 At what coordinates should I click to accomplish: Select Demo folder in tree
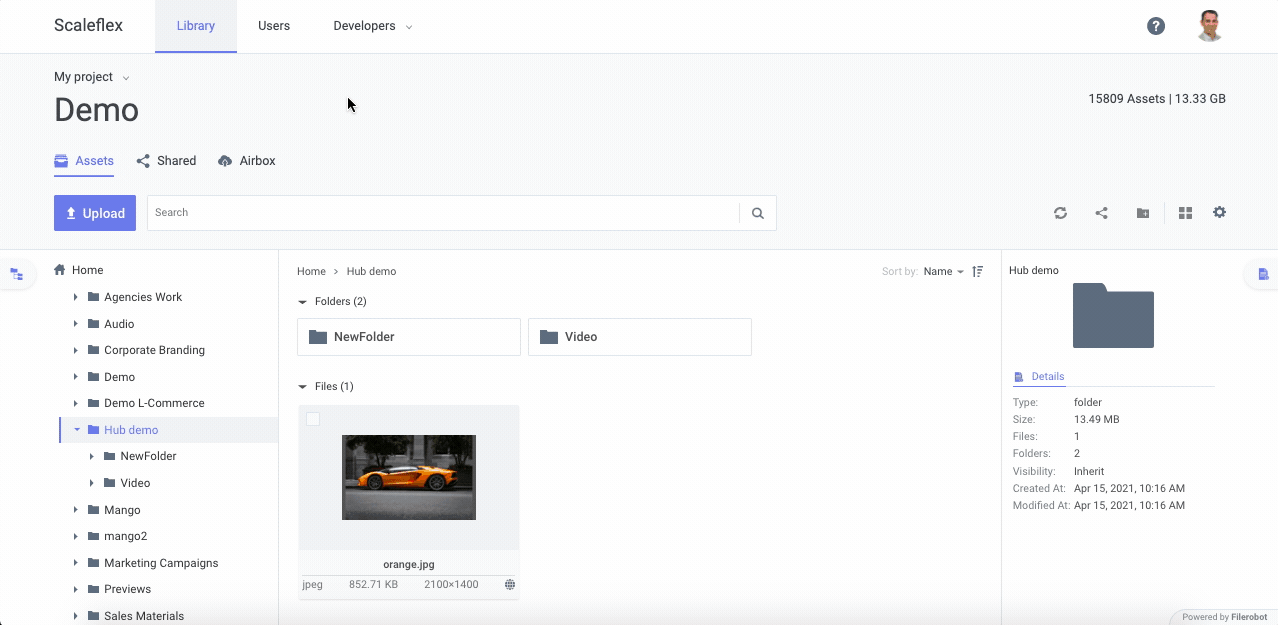(119, 377)
